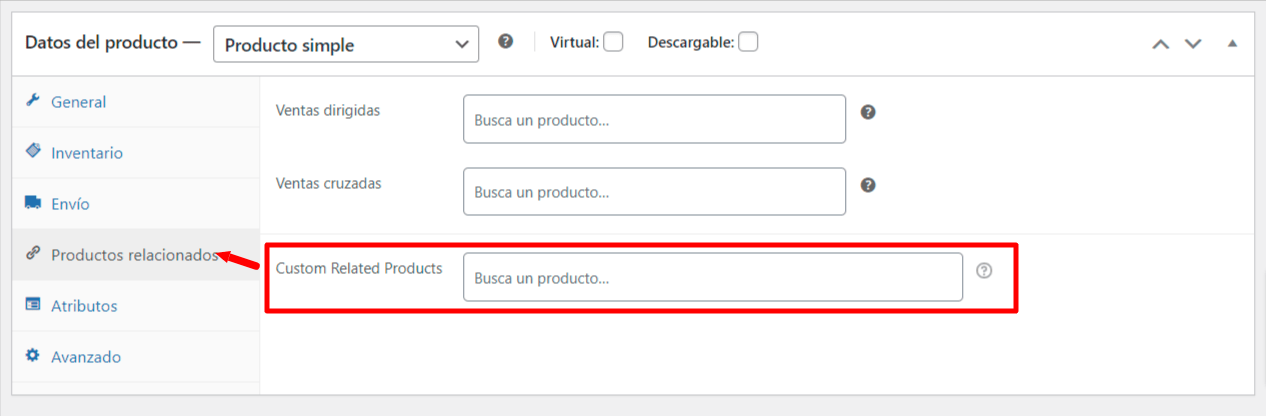Click the Inventario tag icon
This screenshot has width=1266, height=416.
[x=32, y=151]
